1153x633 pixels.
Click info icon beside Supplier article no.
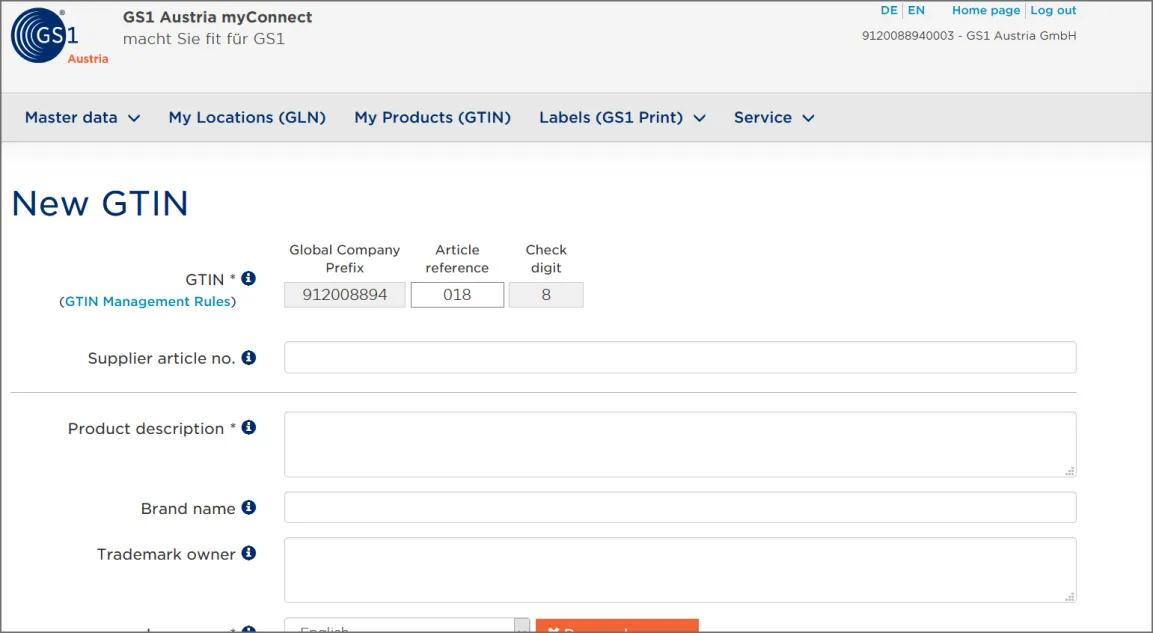[249, 358]
